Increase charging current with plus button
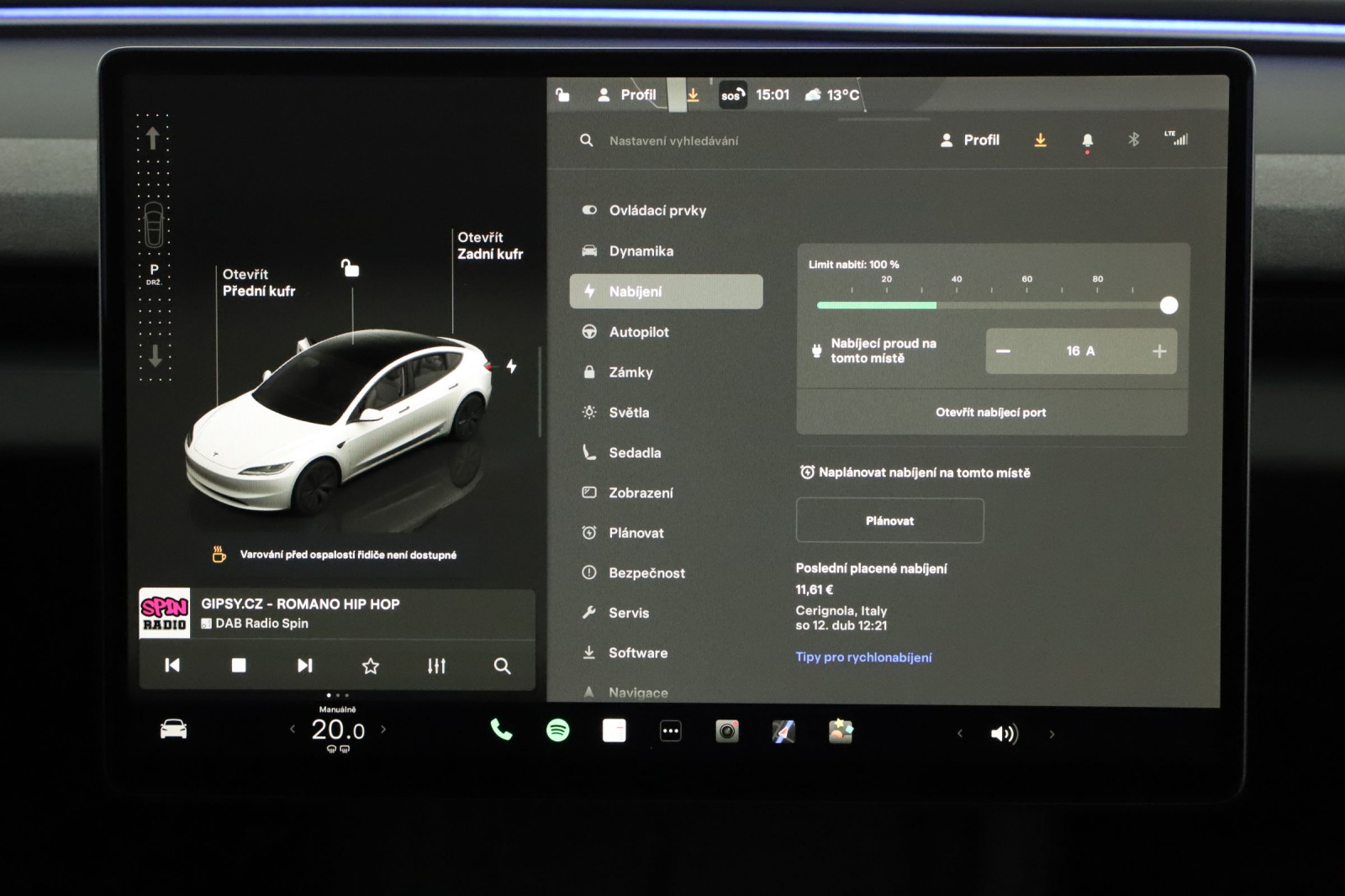 point(1159,351)
